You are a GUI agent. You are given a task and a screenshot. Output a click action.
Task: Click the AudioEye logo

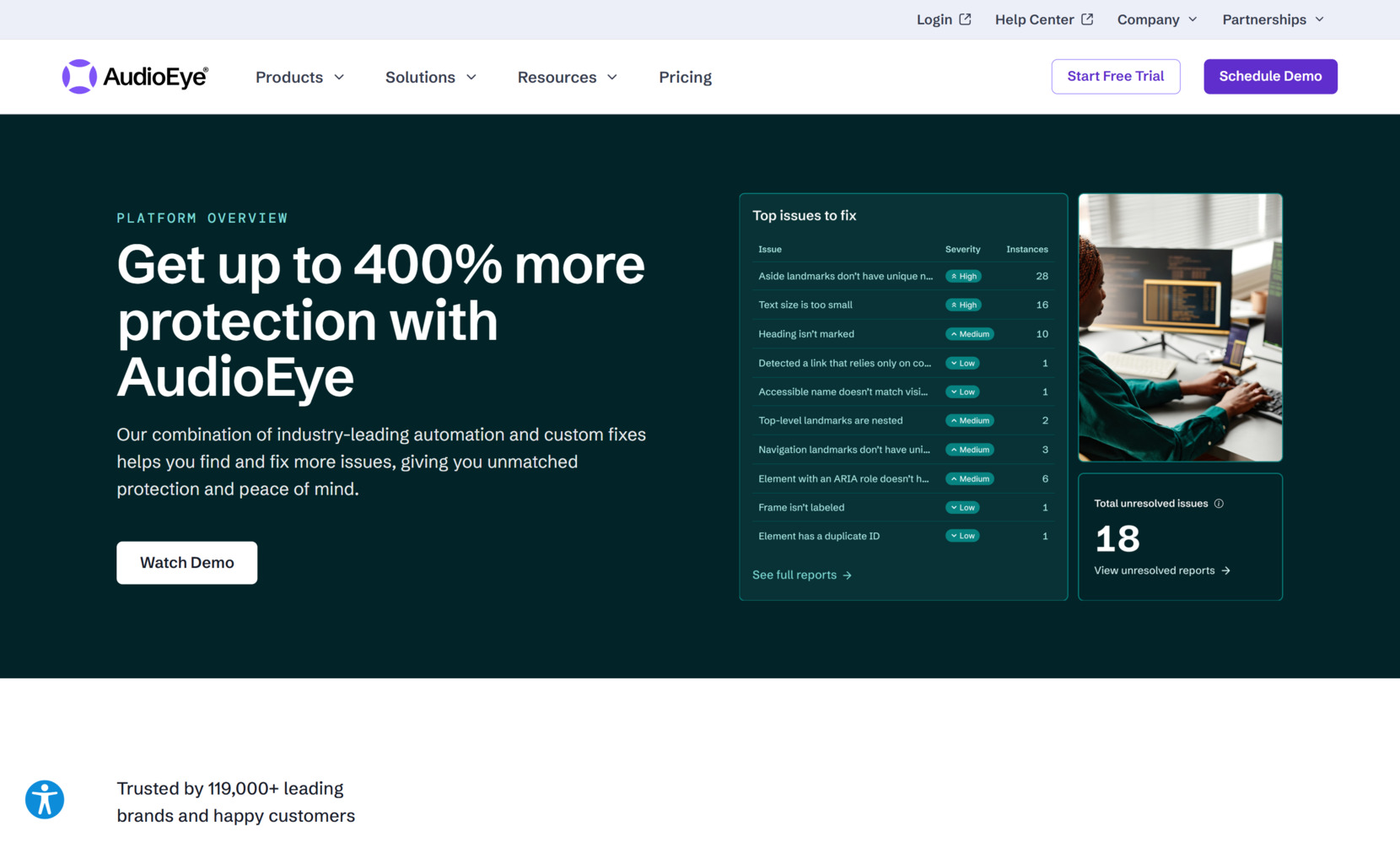[134, 76]
